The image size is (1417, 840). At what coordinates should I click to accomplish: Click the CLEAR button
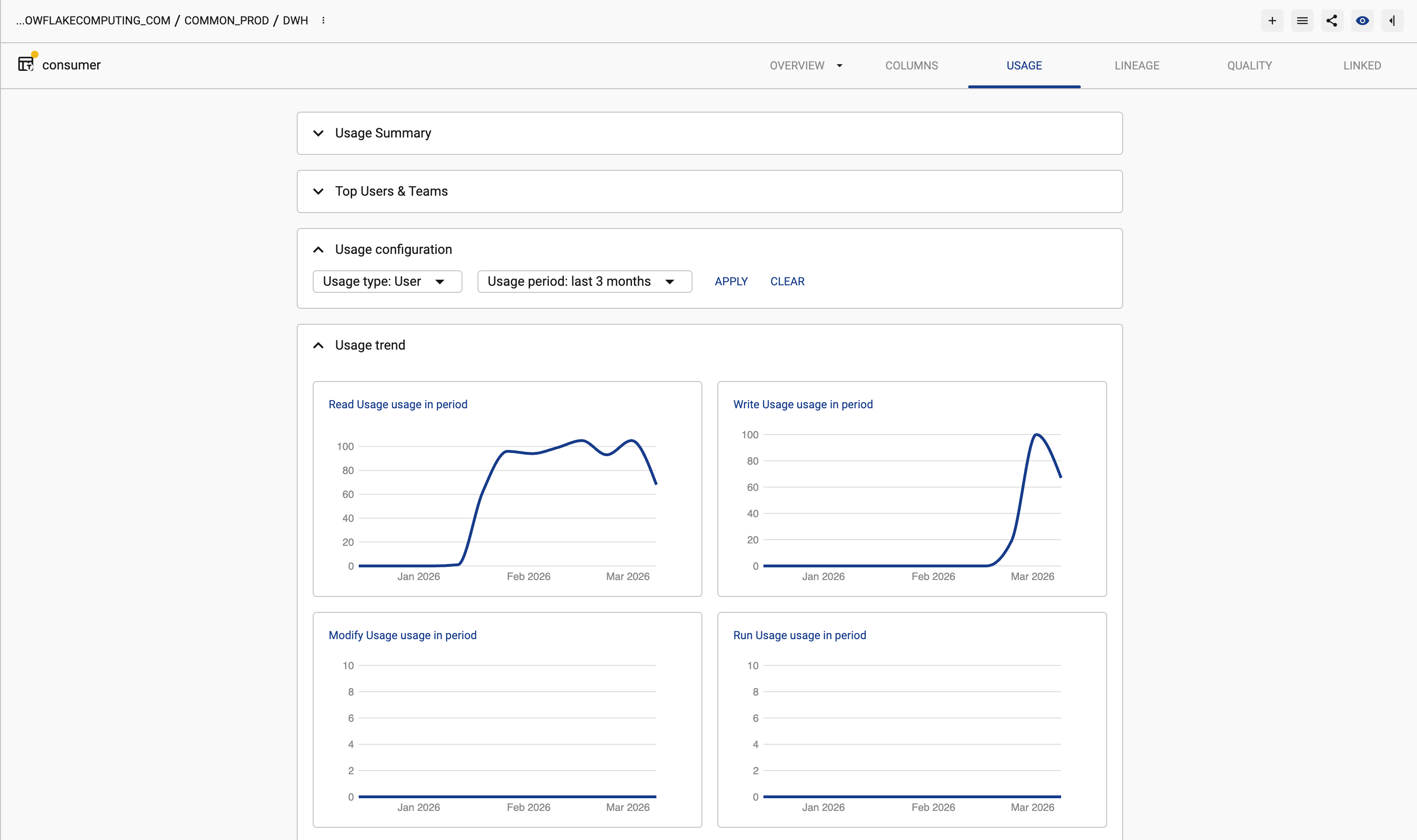[787, 281]
